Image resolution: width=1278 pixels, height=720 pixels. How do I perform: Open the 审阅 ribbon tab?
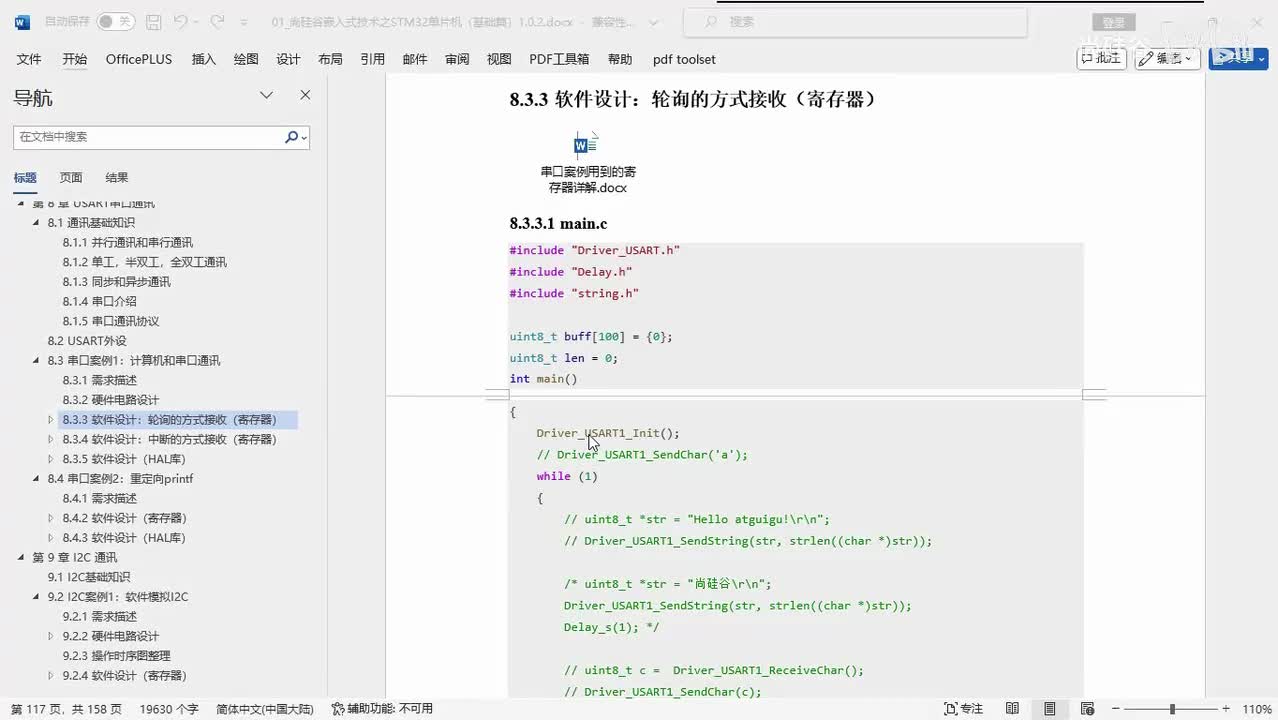tap(457, 59)
